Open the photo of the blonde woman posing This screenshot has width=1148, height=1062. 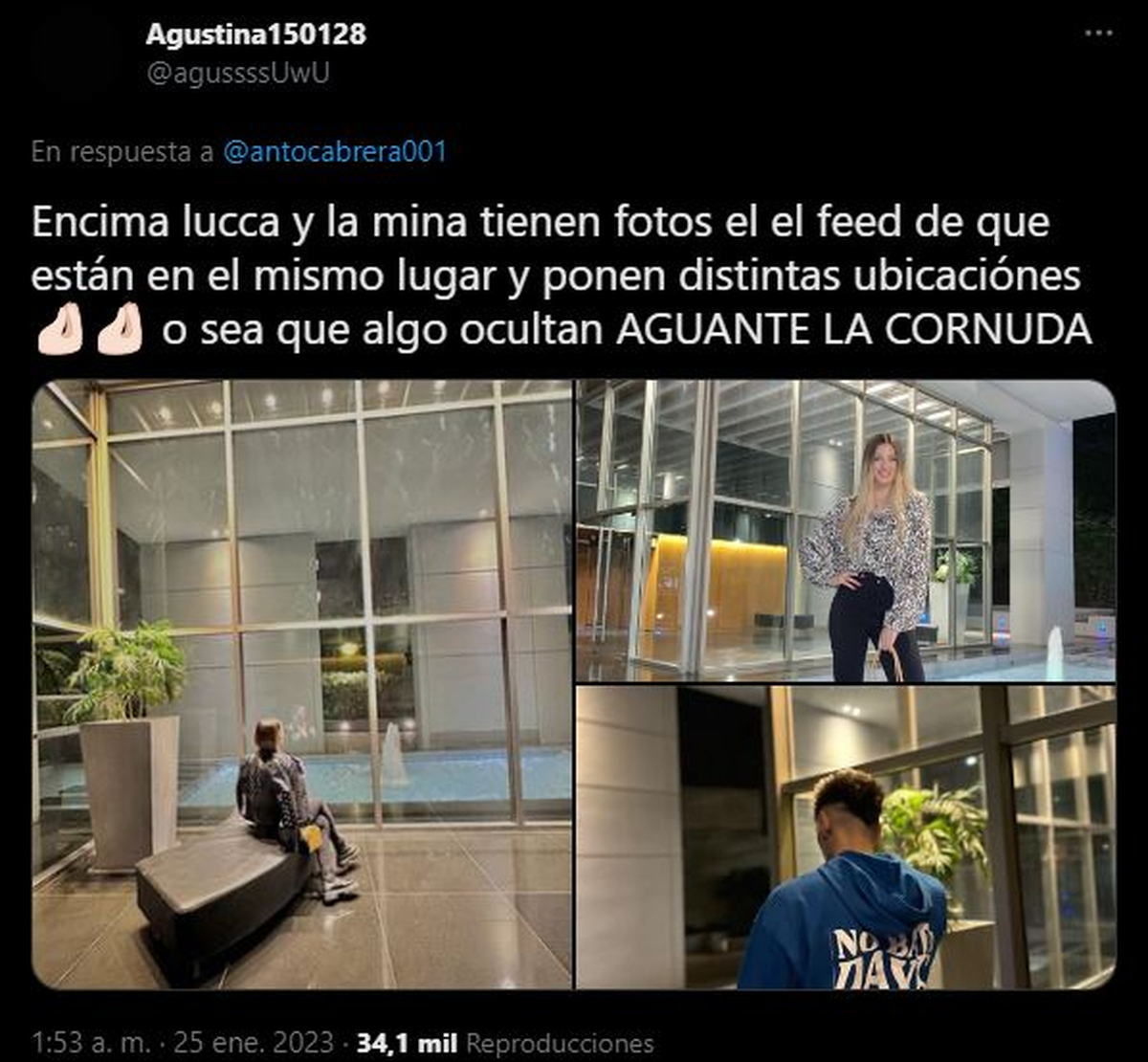pos(846,531)
